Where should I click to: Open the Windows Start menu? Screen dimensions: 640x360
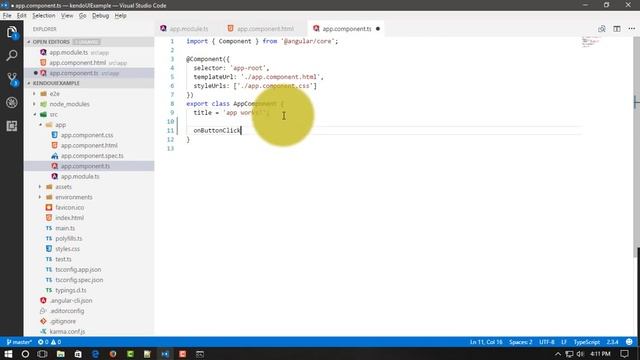(x=8, y=354)
